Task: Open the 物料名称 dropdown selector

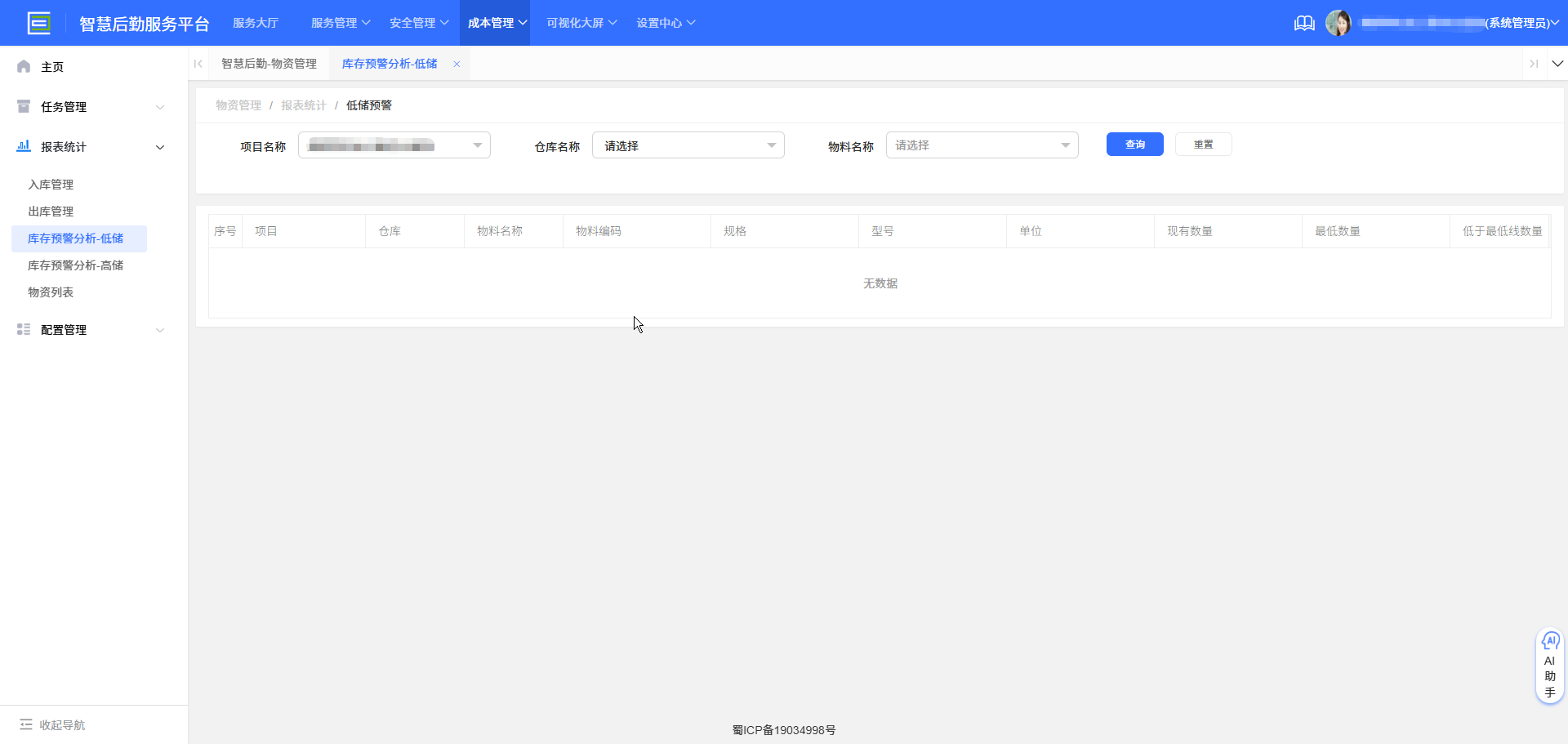Action: (982, 145)
